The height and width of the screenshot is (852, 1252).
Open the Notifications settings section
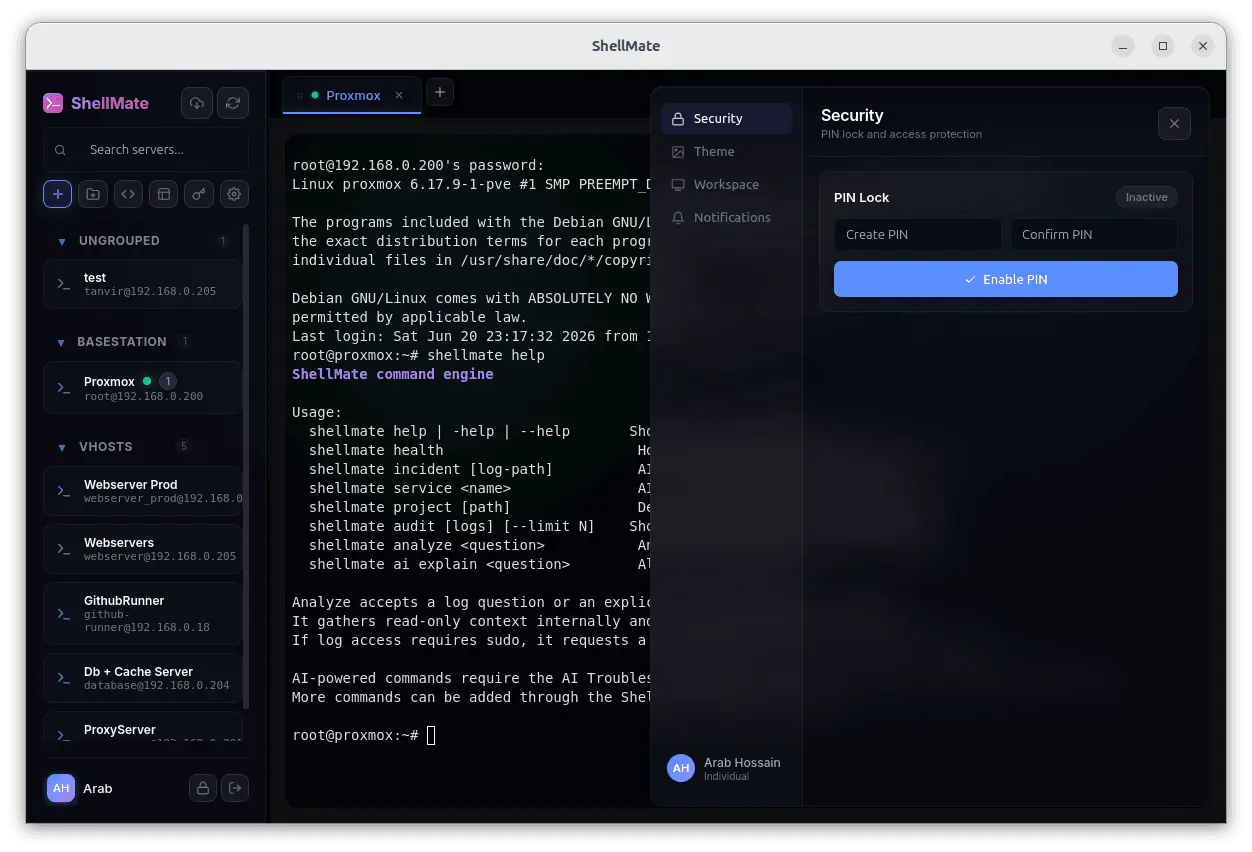coord(726,217)
